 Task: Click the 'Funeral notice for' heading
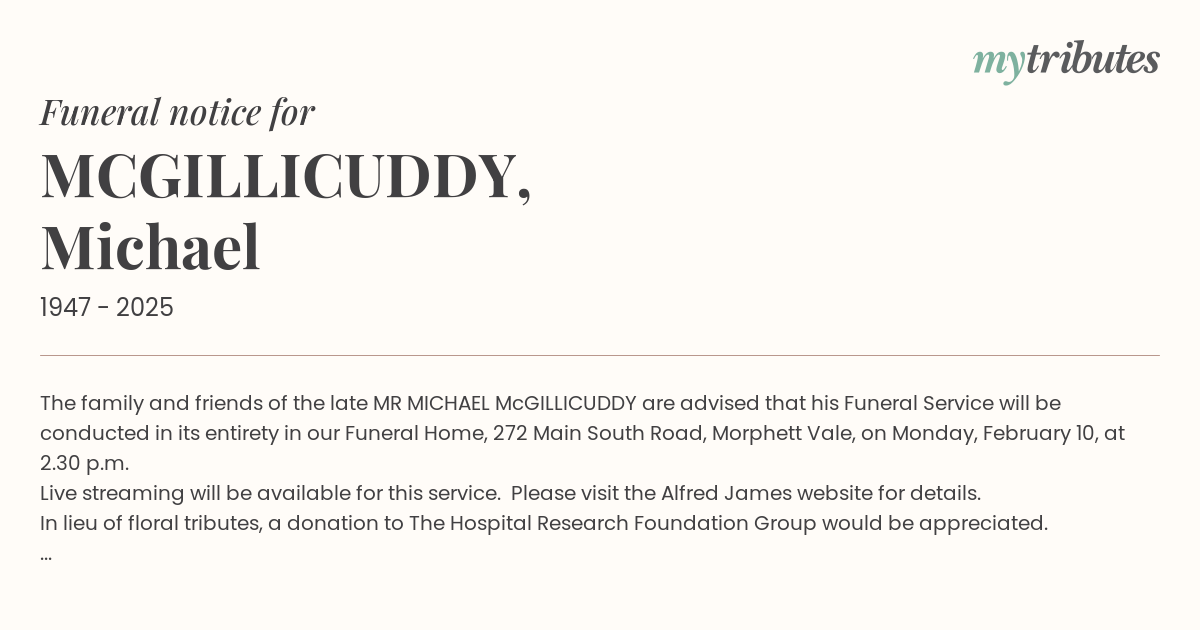[177, 113]
